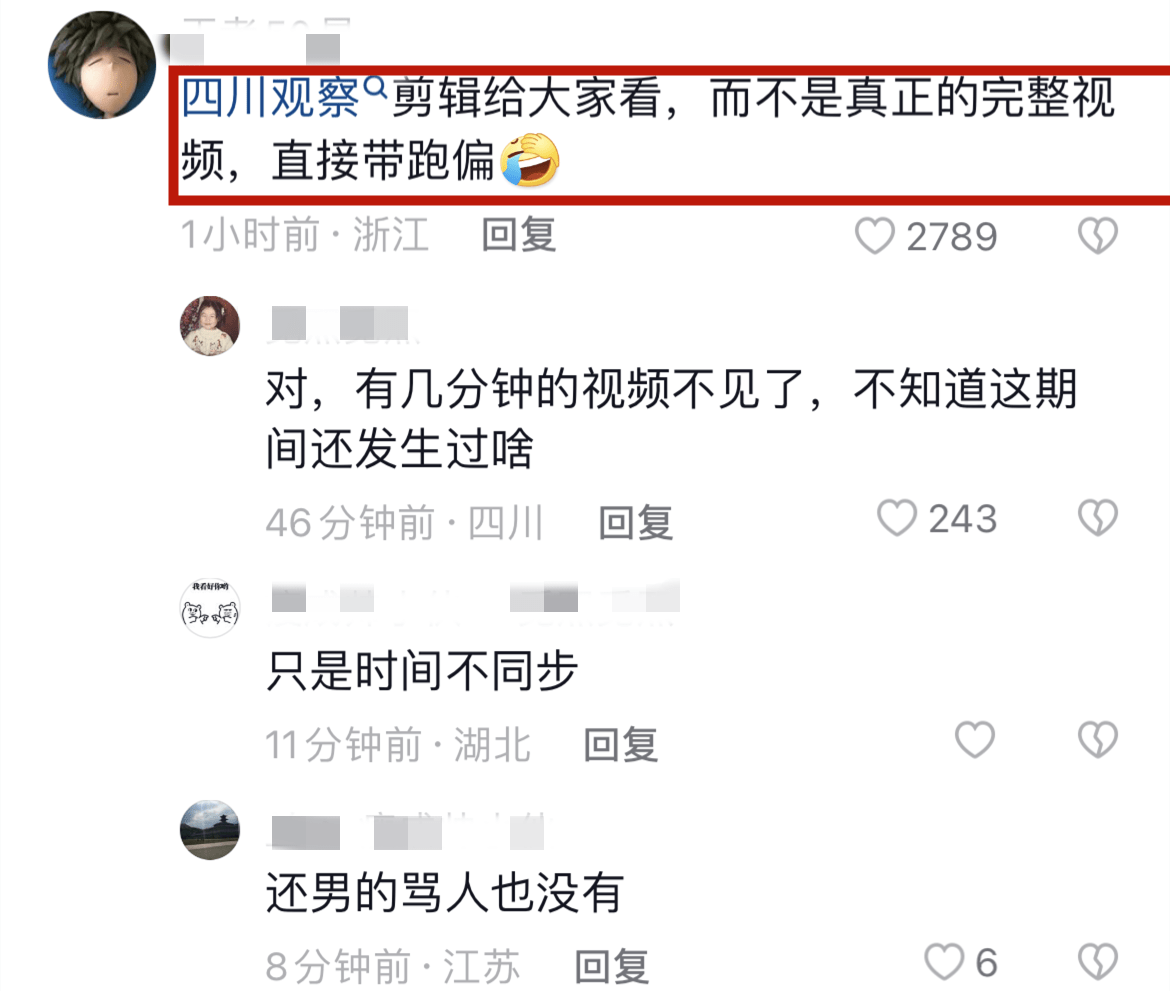
Task: Reply to the 11分钟前 Hubei comment
Action: point(621,744)
